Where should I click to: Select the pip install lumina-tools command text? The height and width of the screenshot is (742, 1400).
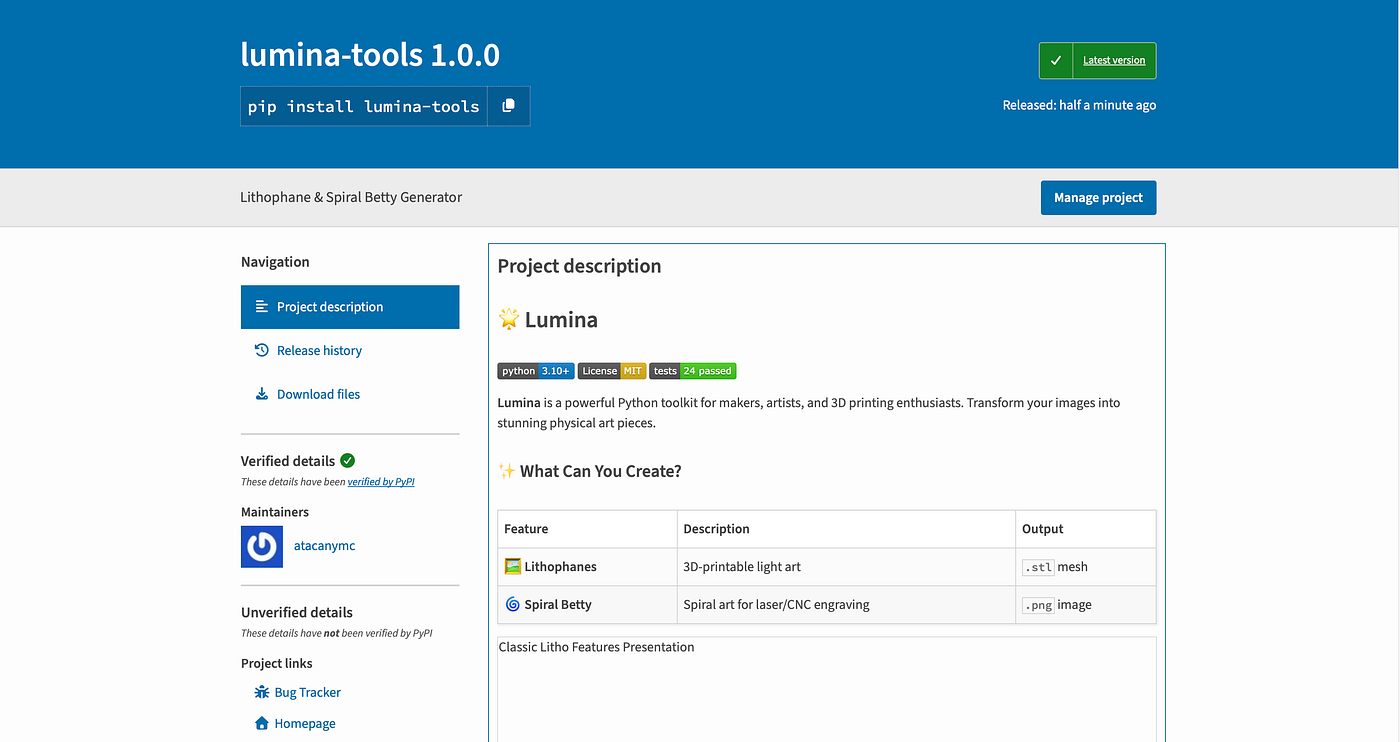364,106
